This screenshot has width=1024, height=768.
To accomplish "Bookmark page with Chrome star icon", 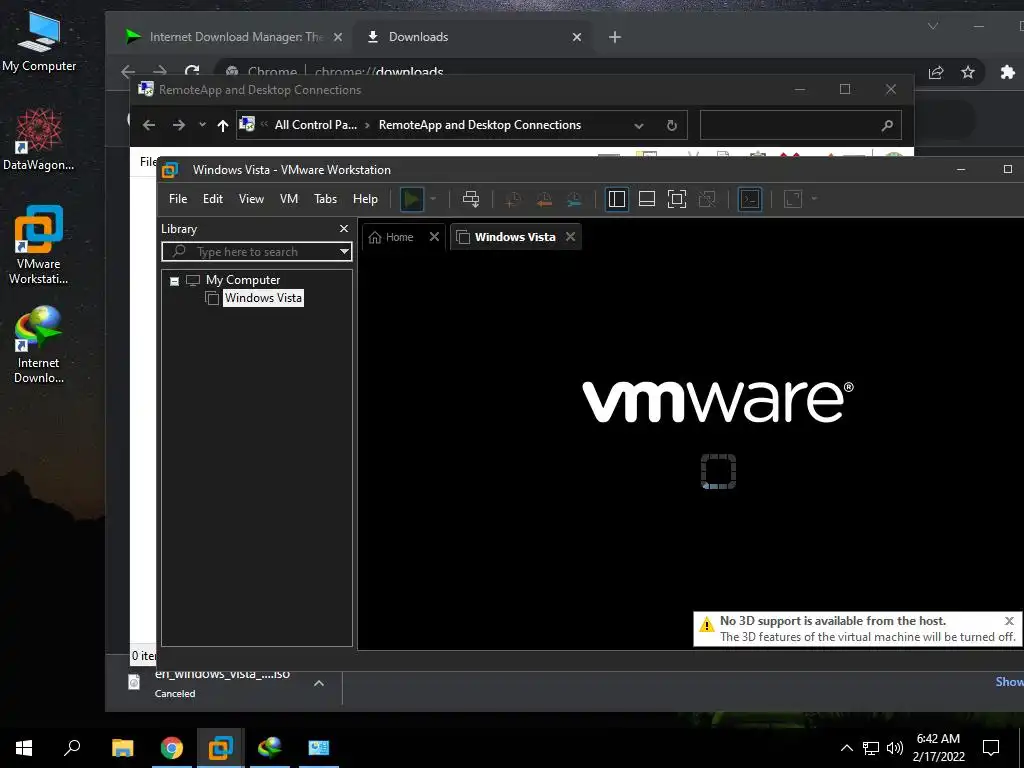I will (x=968, y=72).
